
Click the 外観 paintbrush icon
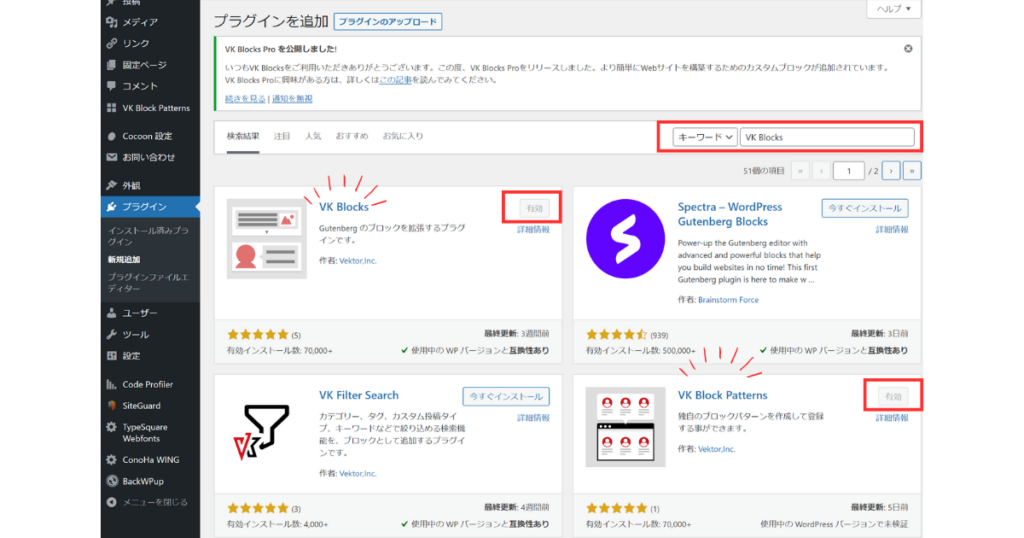point(112,185)
